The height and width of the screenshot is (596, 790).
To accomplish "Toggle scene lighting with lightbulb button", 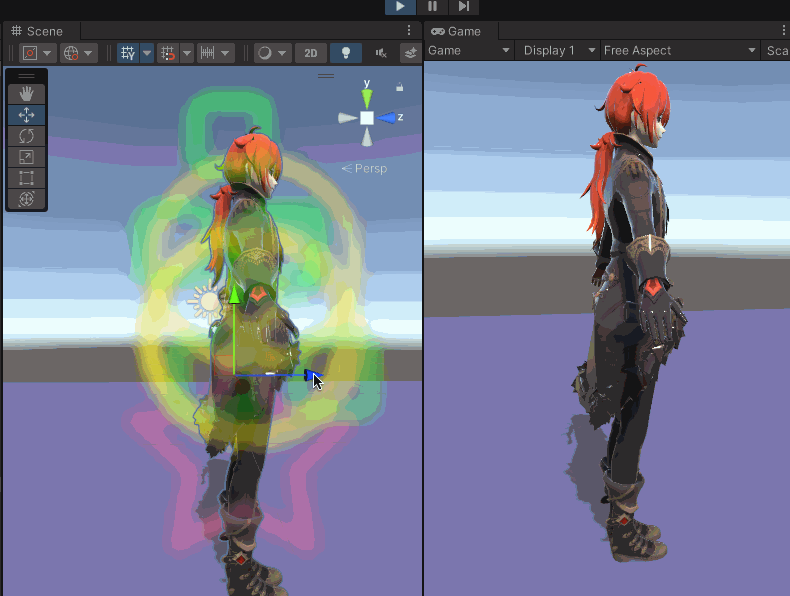I will click(345, 53).
